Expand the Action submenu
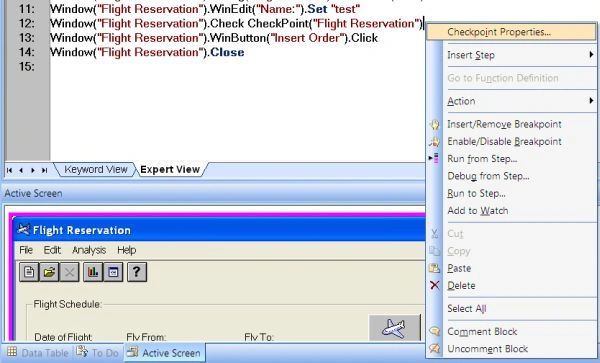Viewport: 600px width, 363px height. (x=511, y=101)
